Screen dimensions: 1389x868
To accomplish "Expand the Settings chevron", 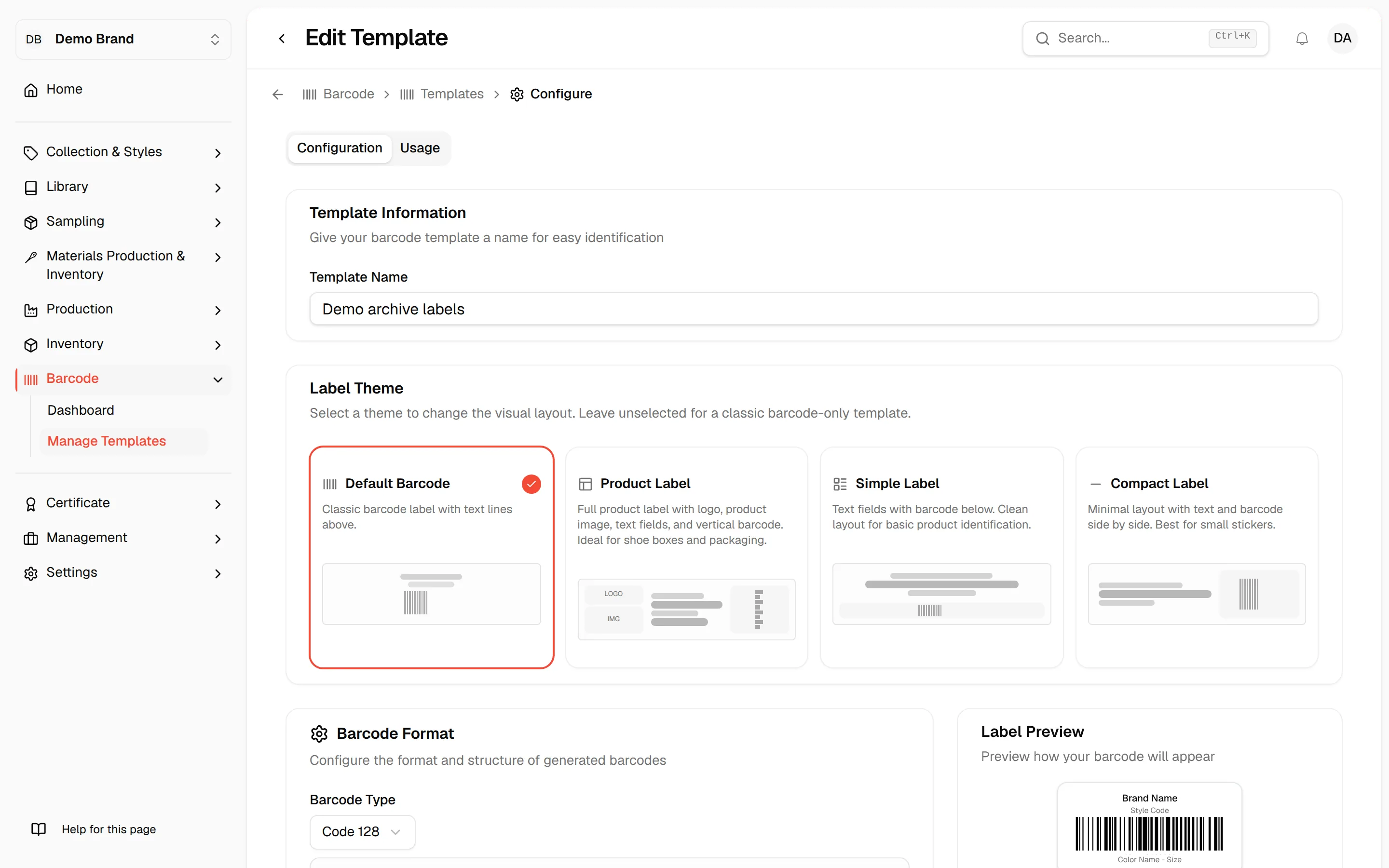I will click(218, 573).
